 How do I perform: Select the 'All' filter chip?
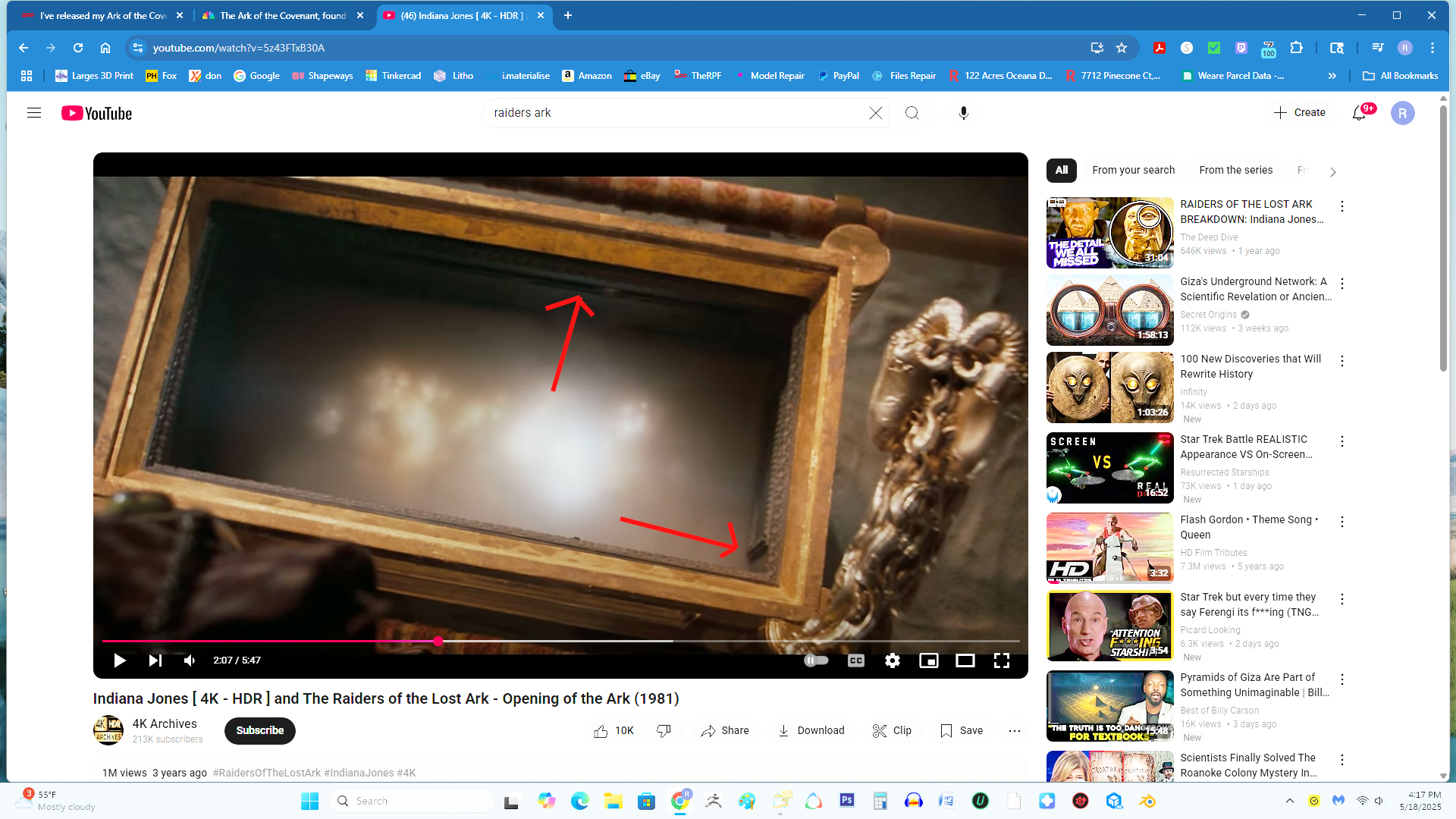click(1062, 171)
